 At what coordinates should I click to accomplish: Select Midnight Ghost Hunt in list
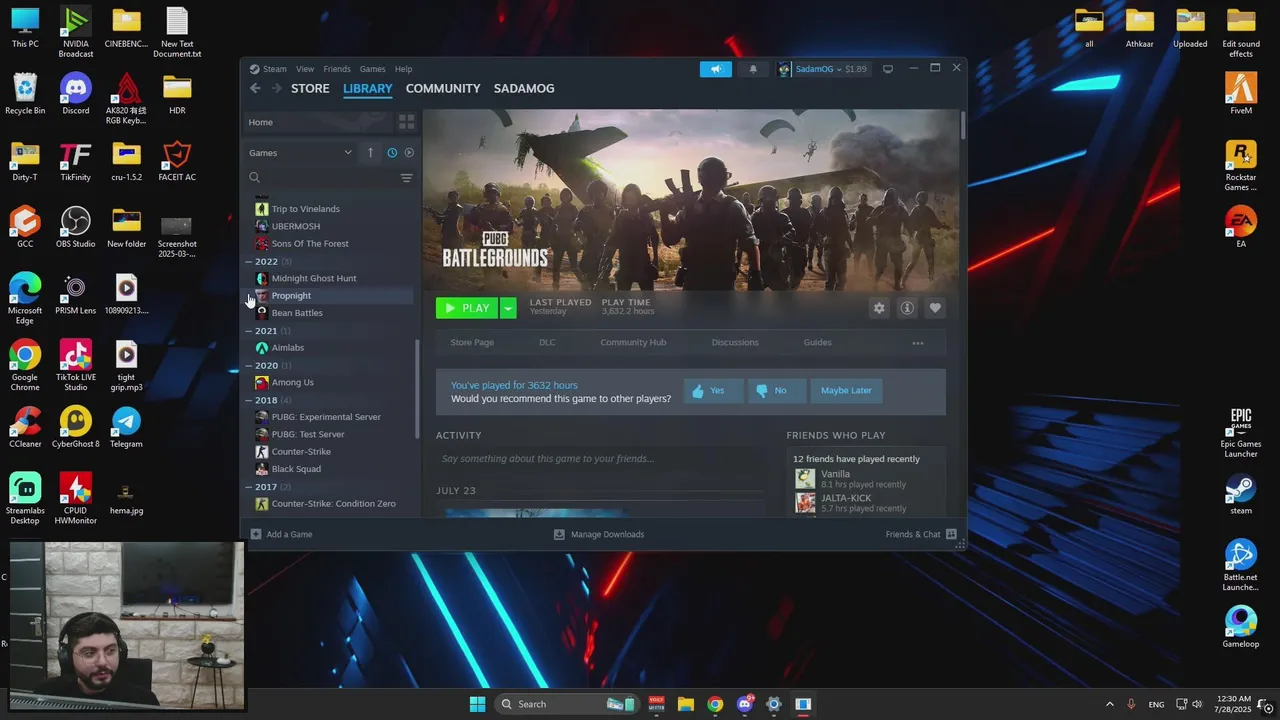pos(333,278)
